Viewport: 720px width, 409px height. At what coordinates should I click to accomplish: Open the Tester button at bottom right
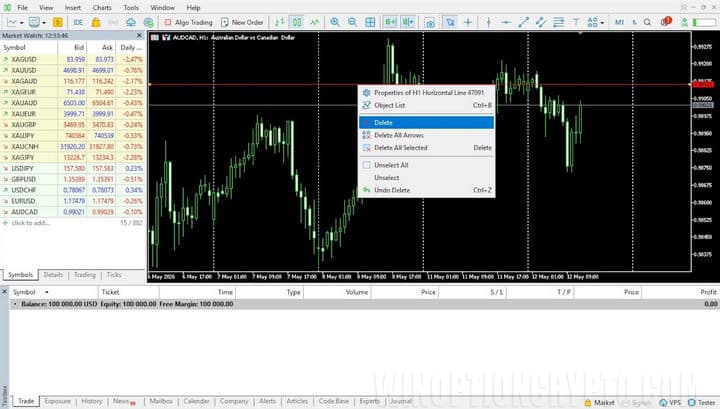[702, 403]
